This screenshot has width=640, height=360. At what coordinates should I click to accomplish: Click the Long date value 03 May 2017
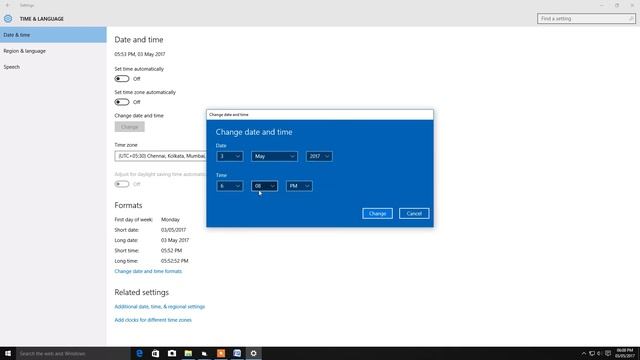click(x=175, y=240)
